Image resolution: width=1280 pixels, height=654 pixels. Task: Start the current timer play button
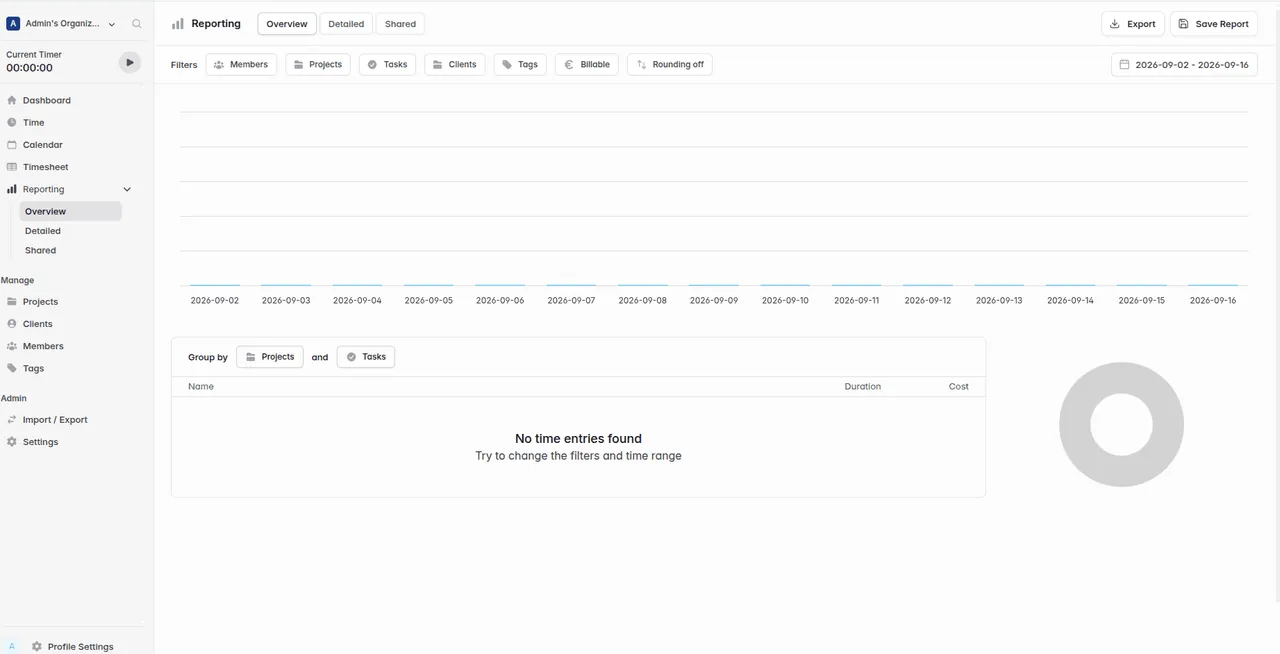pos(129,62)
